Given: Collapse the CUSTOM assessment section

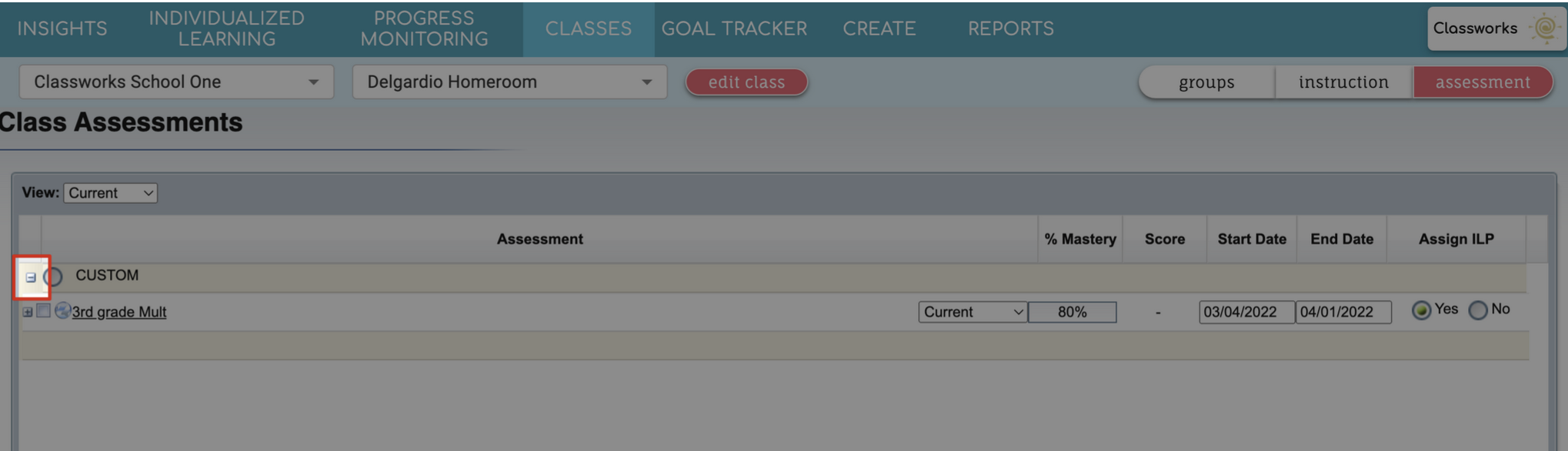Looking at the screenshot, I should [x=29, y=275].
